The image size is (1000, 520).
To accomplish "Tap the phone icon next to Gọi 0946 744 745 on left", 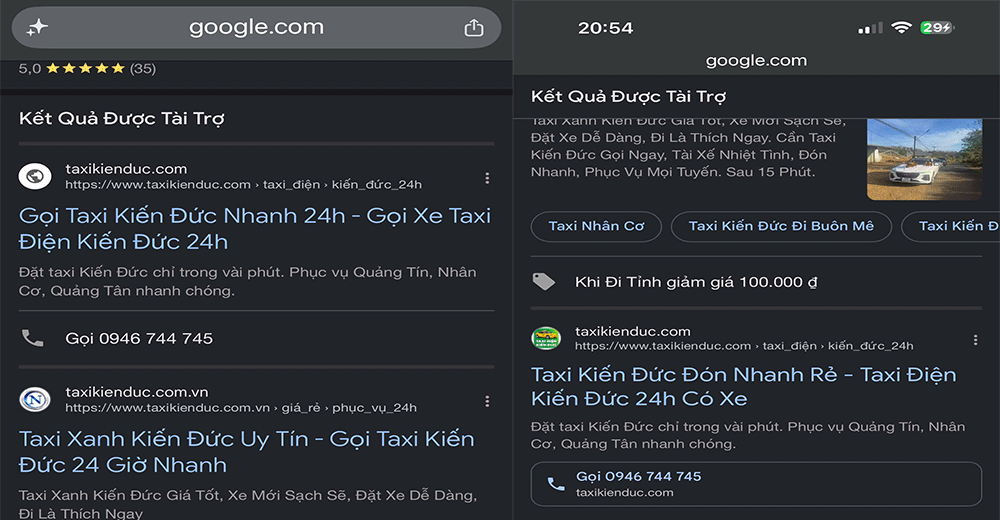I will click(33, 338).
